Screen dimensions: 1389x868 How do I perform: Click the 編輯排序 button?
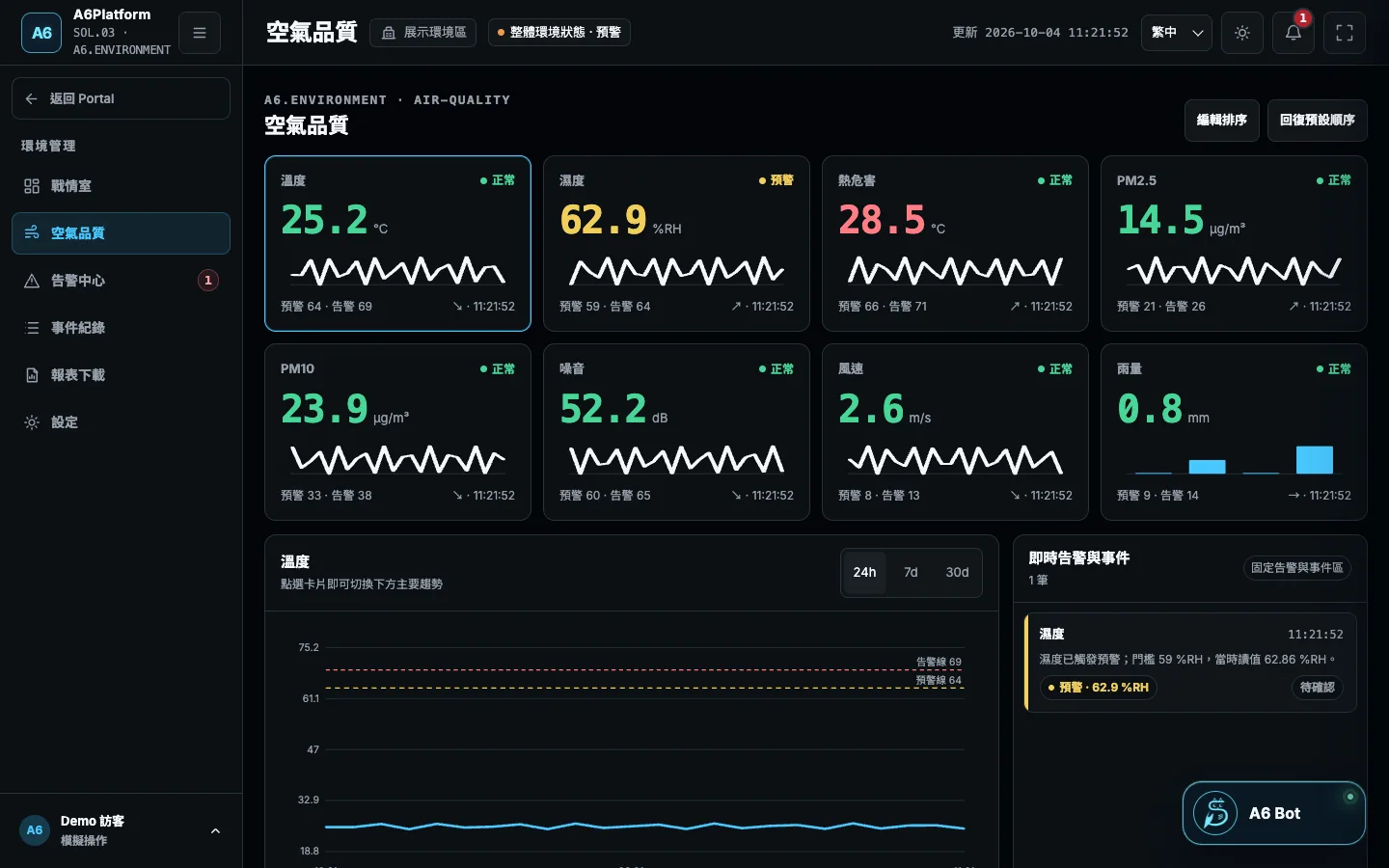pos(1221,121)
